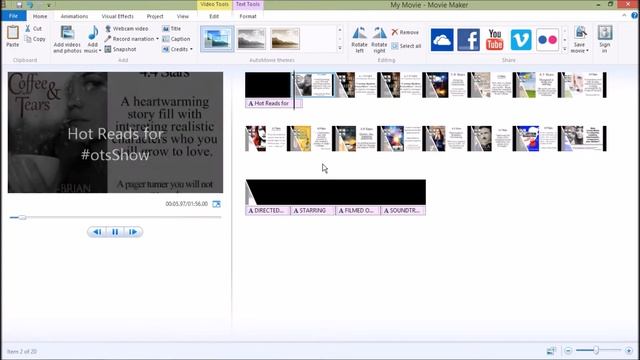Select all clips on the storyboard

pos(406,46)
